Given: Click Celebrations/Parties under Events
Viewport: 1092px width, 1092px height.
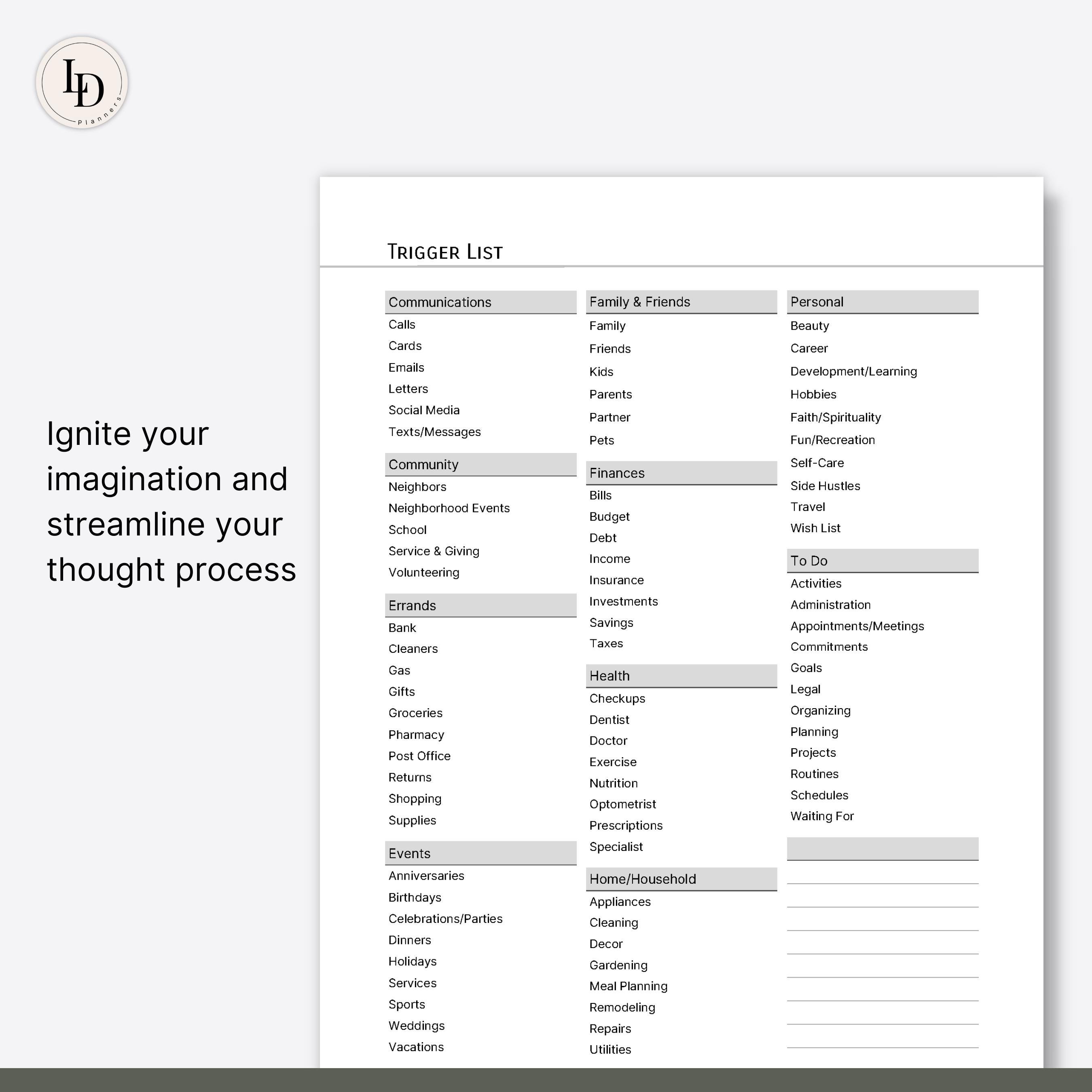Looking at the screenshot, I should pos(445,918).
